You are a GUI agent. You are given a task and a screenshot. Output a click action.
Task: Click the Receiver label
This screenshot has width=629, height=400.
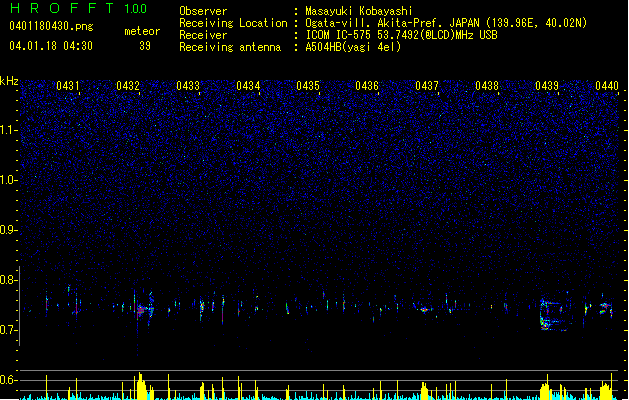[203, 35]
